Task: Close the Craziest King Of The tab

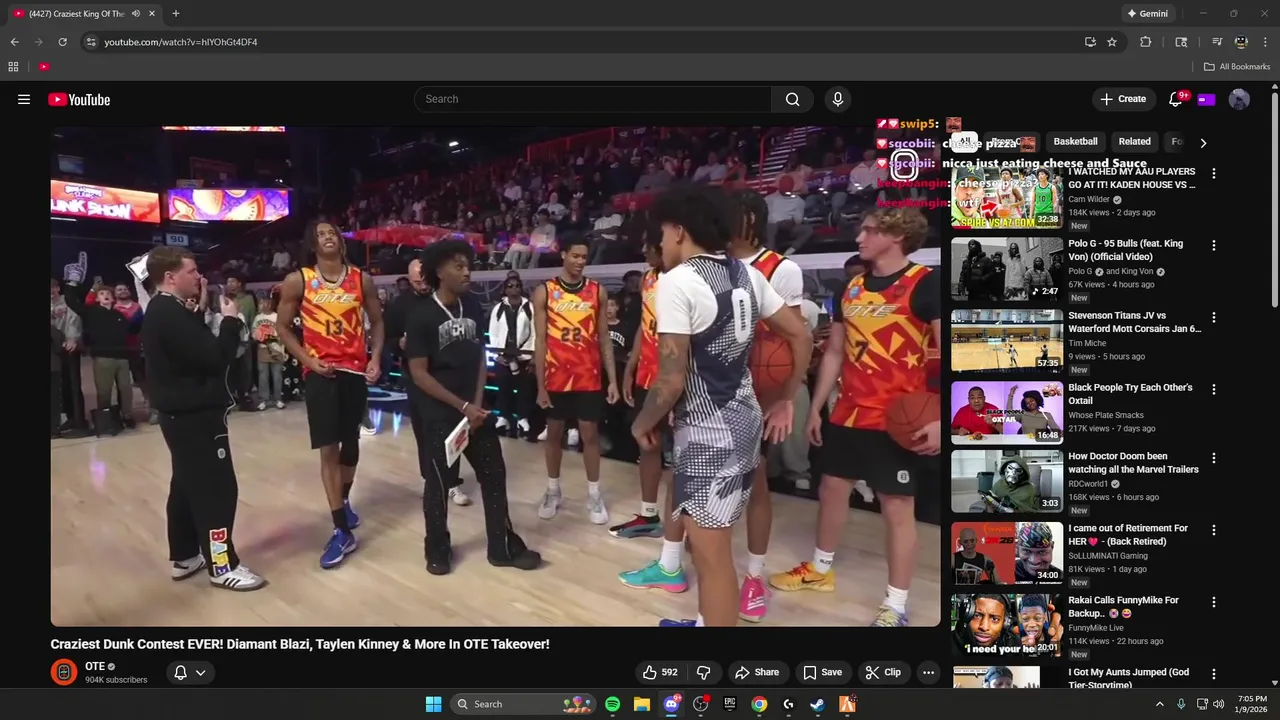Action: tap(152, 14)
